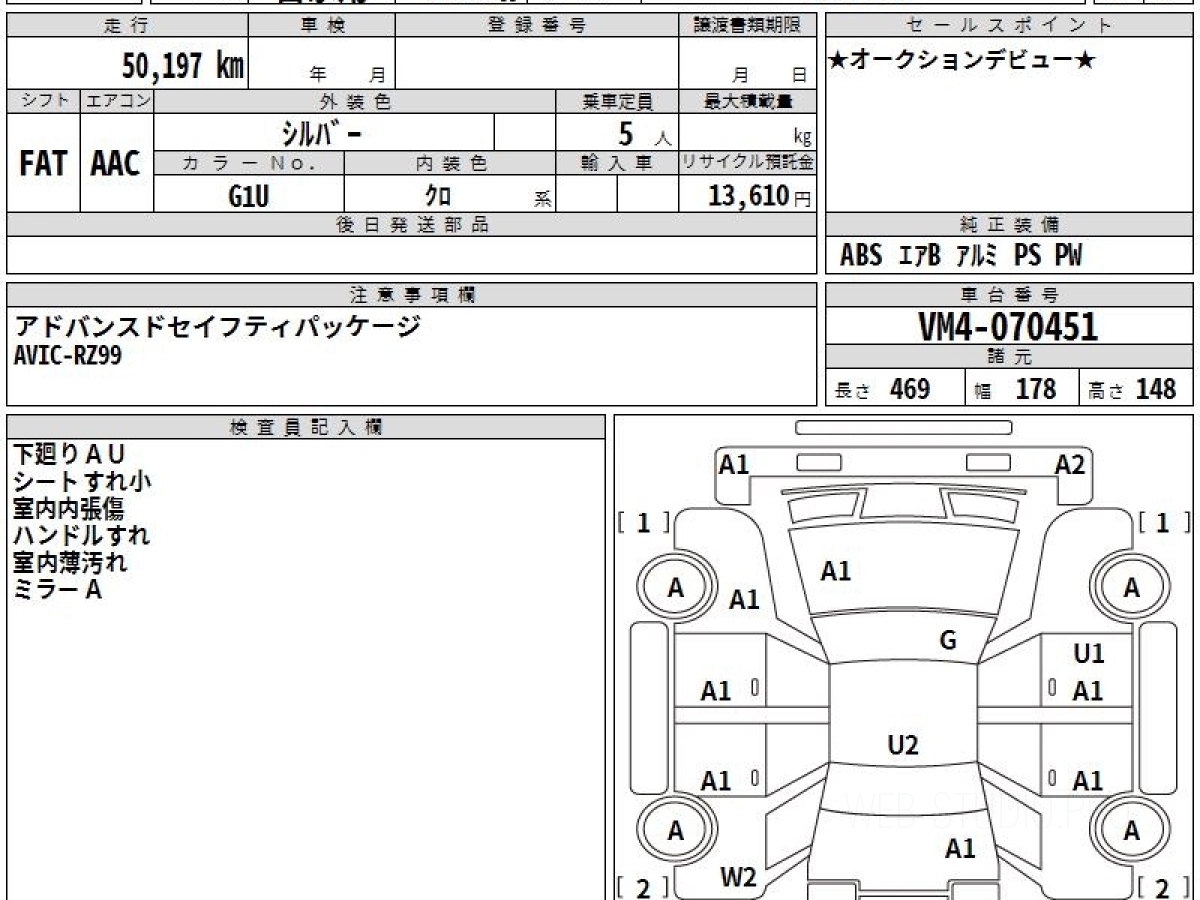Select the 最大積載量 header
This screenshot has width=1200, height=900.
747,101
